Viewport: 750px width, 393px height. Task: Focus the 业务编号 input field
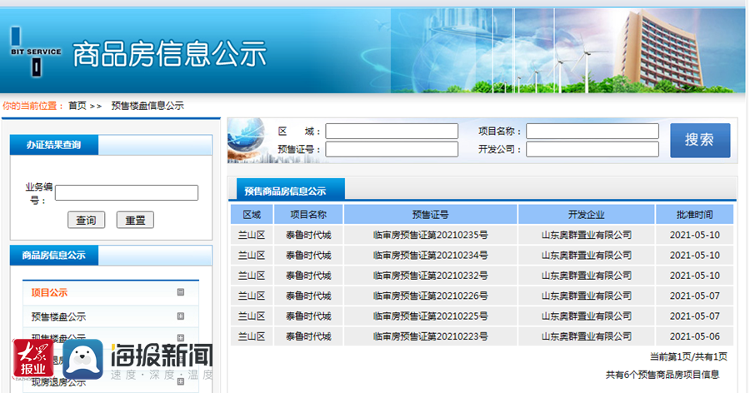coord(126,193)
